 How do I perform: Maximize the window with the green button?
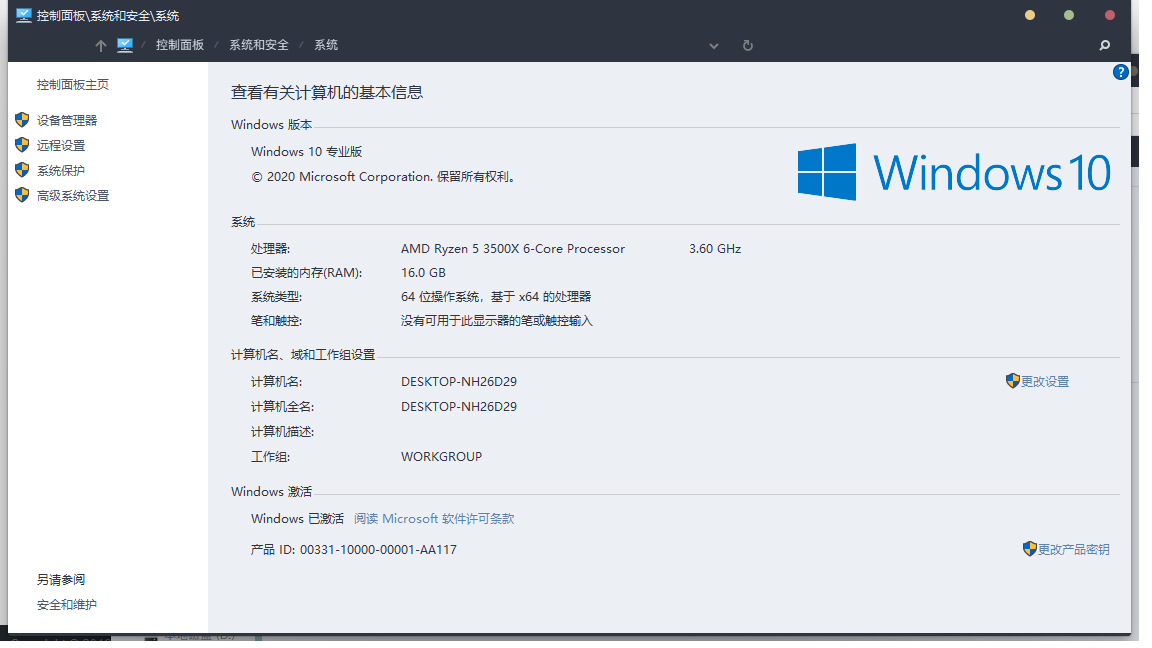point(1069,15)
